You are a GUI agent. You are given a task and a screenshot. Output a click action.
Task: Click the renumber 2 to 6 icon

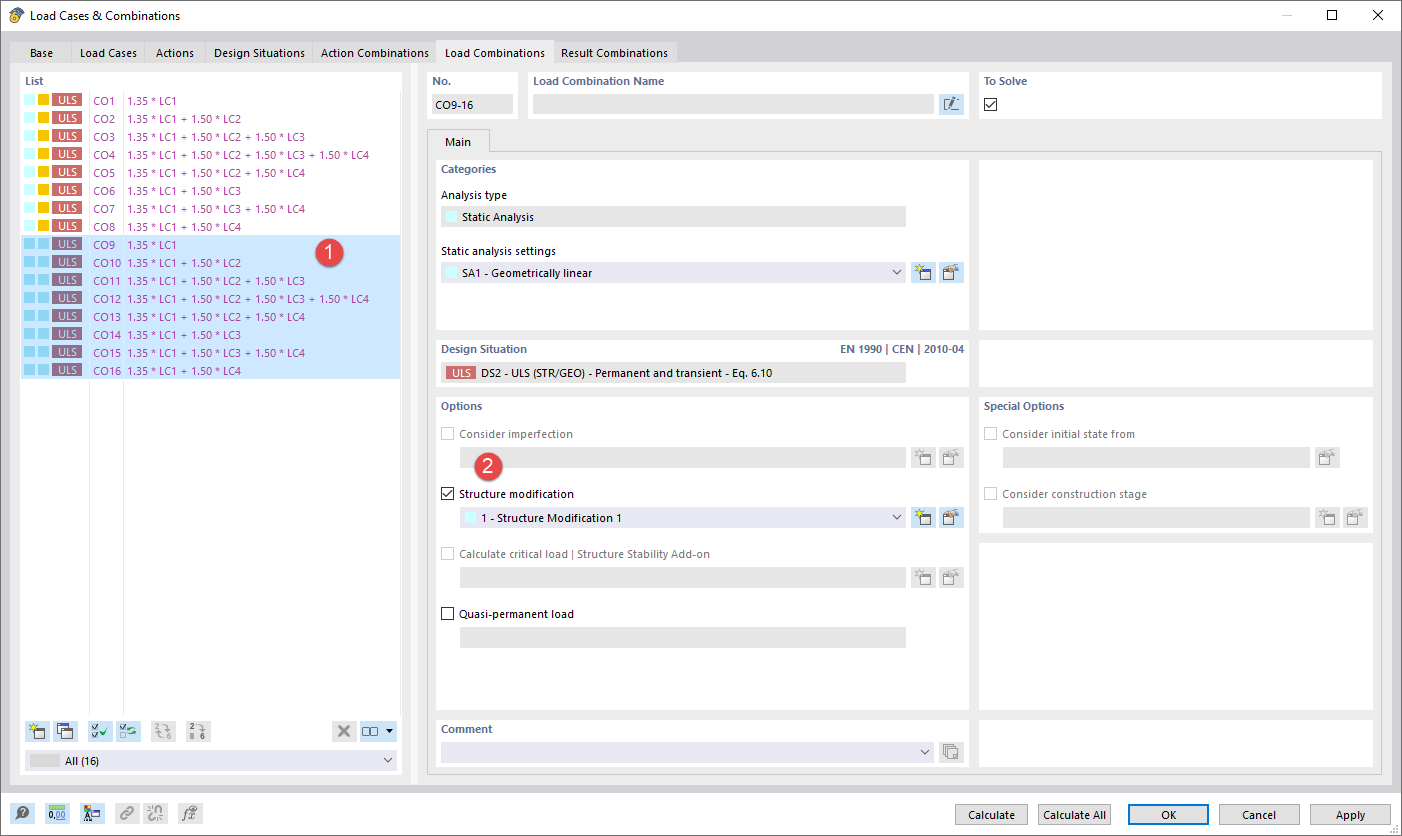pos(198,731)
